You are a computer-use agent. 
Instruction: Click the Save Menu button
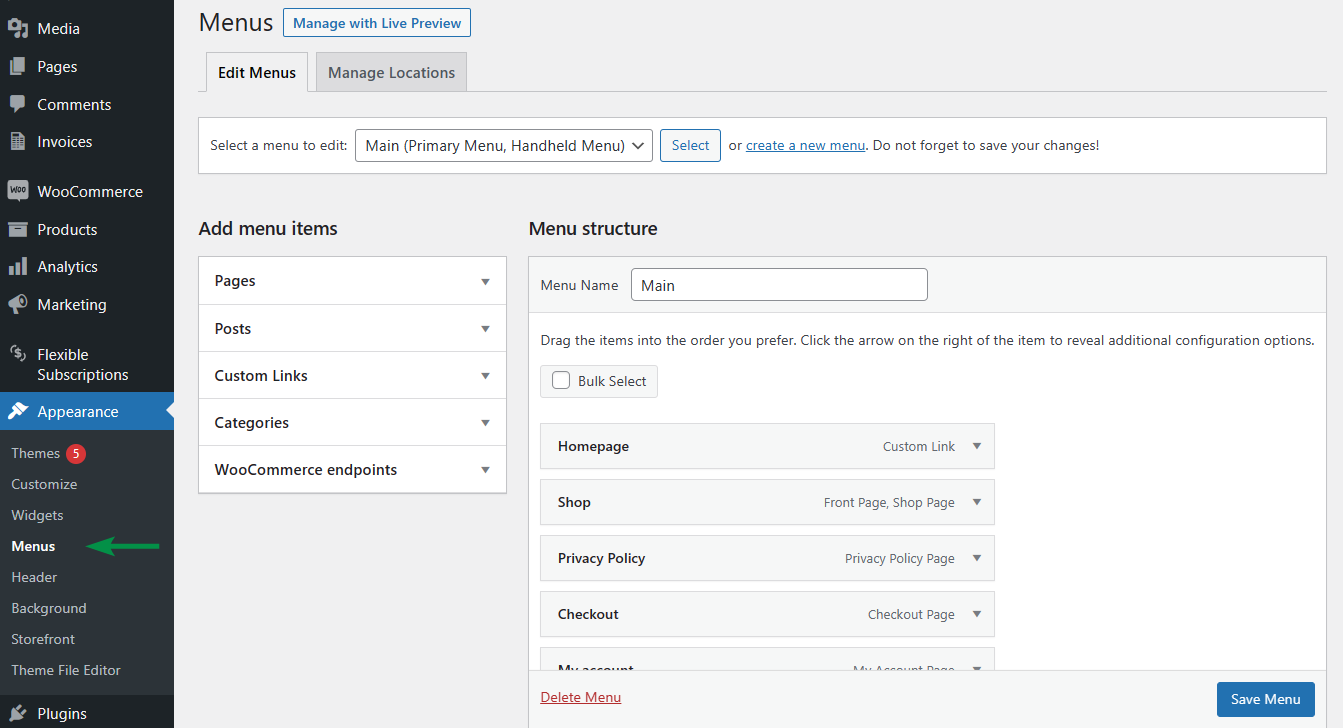point(1266,699)
